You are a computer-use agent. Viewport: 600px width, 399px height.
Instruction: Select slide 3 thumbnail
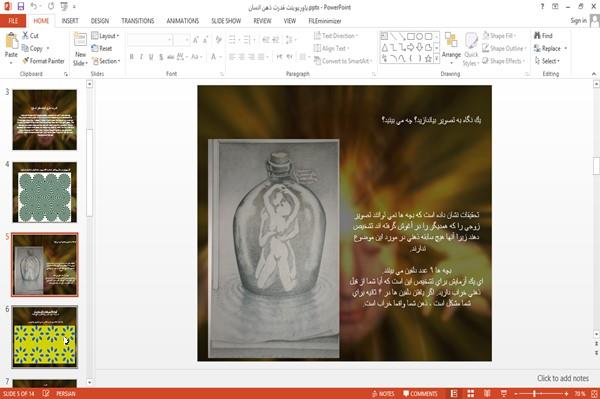pyautogui.click(x=45, y=120)
